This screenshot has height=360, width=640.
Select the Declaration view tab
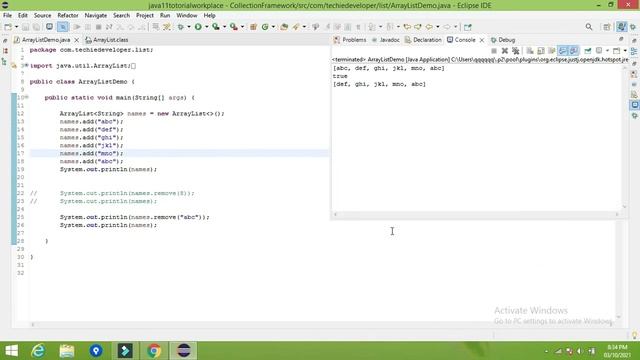pos(423,40)
